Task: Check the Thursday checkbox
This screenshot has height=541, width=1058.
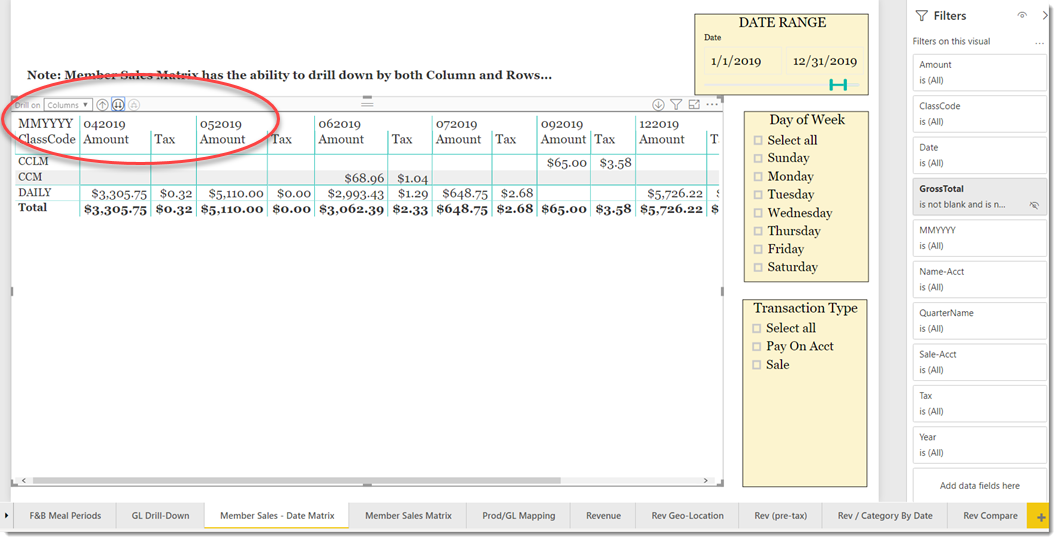Action: point(758,231)
